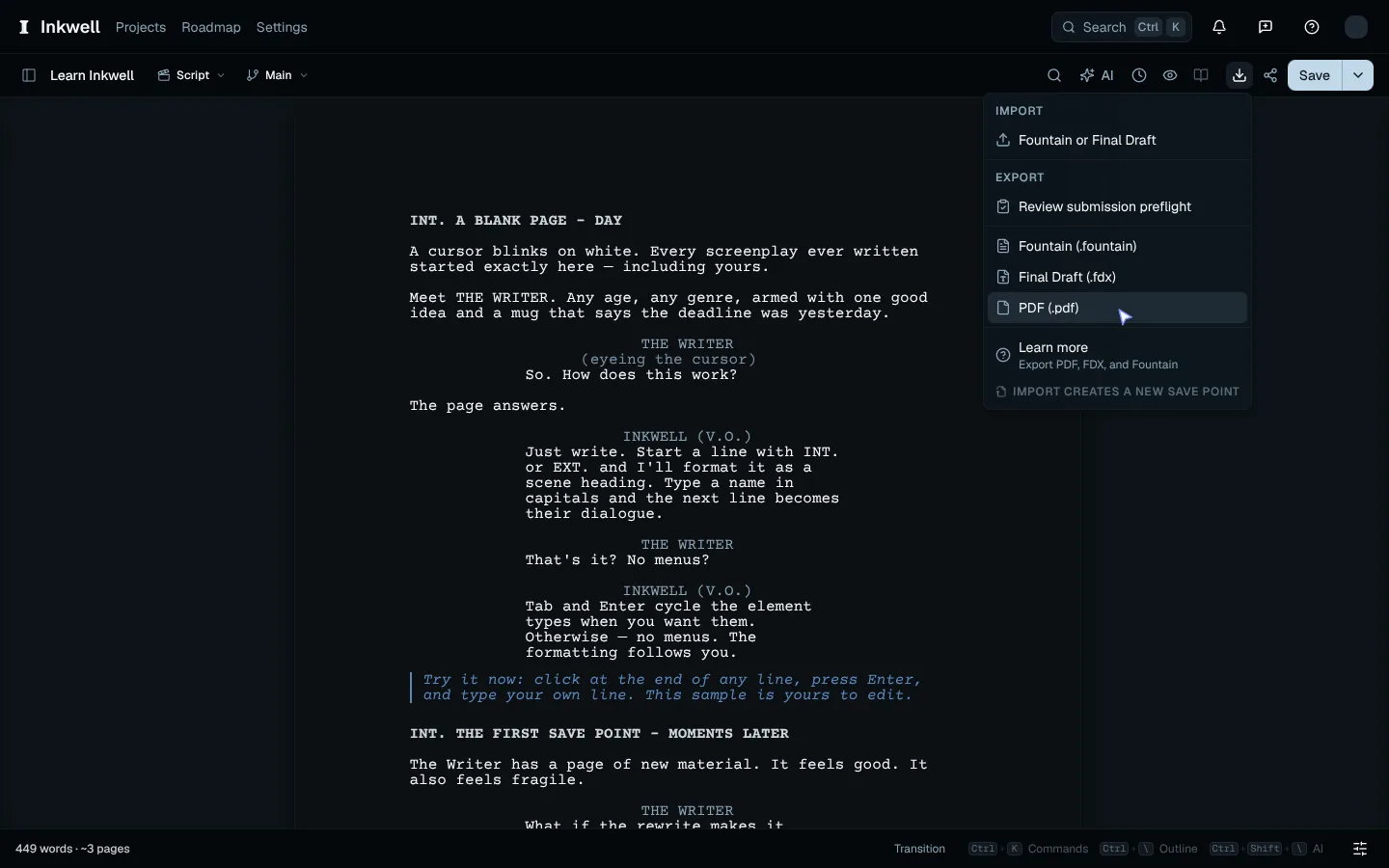This screenshot has width=1389, height=868.
Task: Export as Final Draft (.fdx)
Action: [x=1119, y=278]
